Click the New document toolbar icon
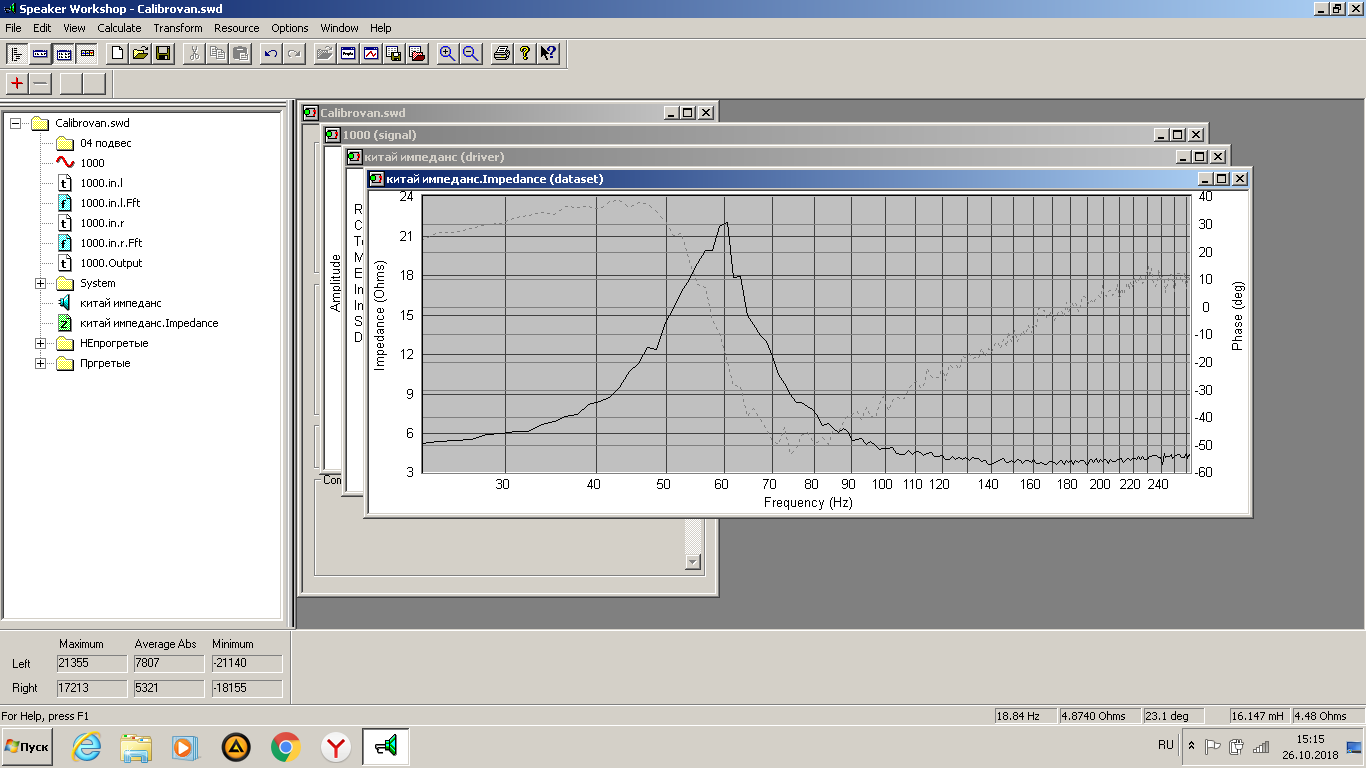 coord(117,54)
